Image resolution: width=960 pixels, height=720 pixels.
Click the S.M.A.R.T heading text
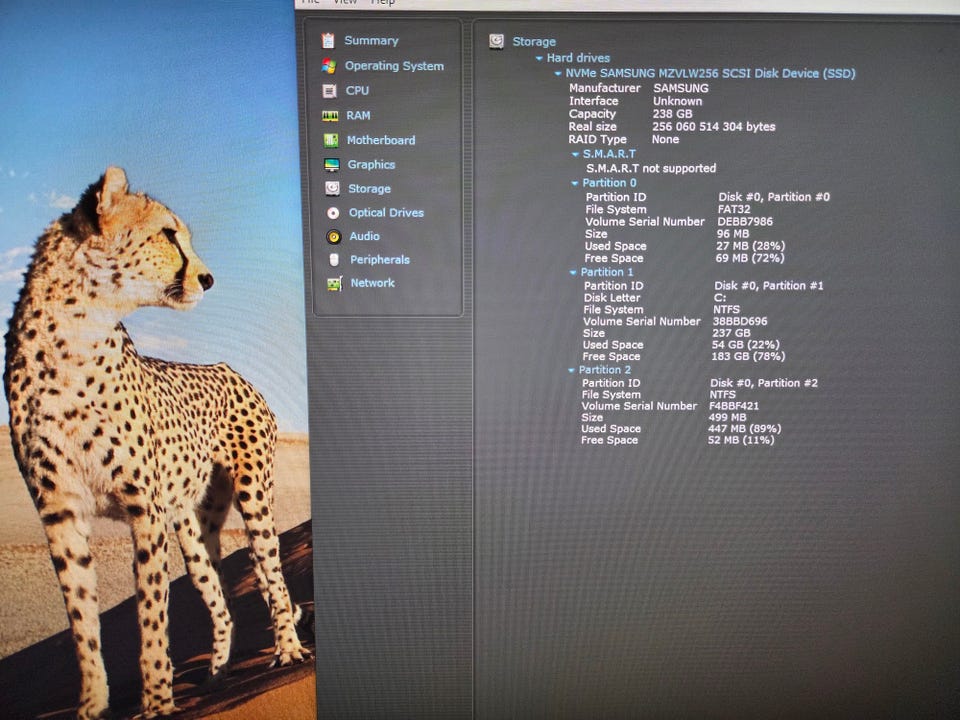[609, 154]
